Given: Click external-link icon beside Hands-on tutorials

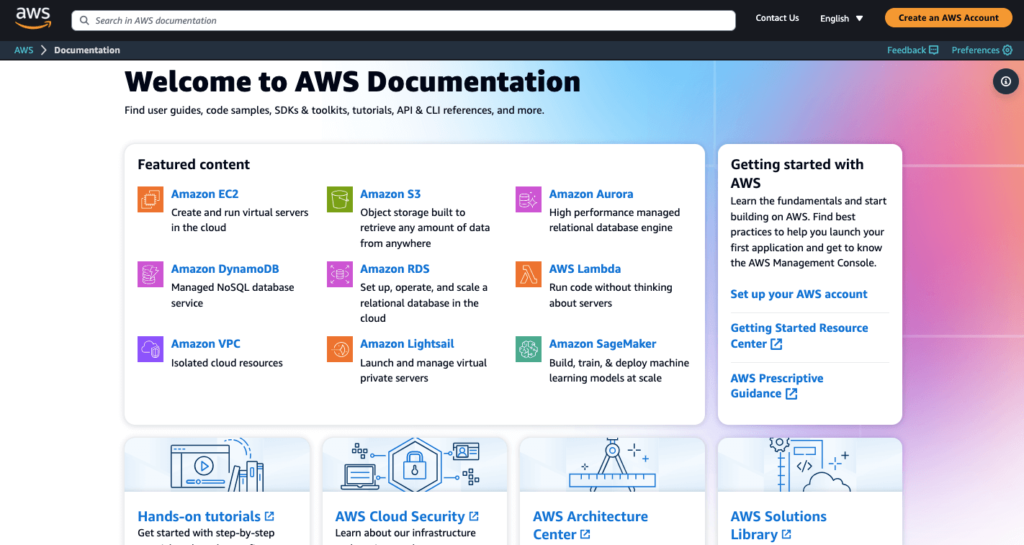Looking at the screenshot, I should 269,516.
